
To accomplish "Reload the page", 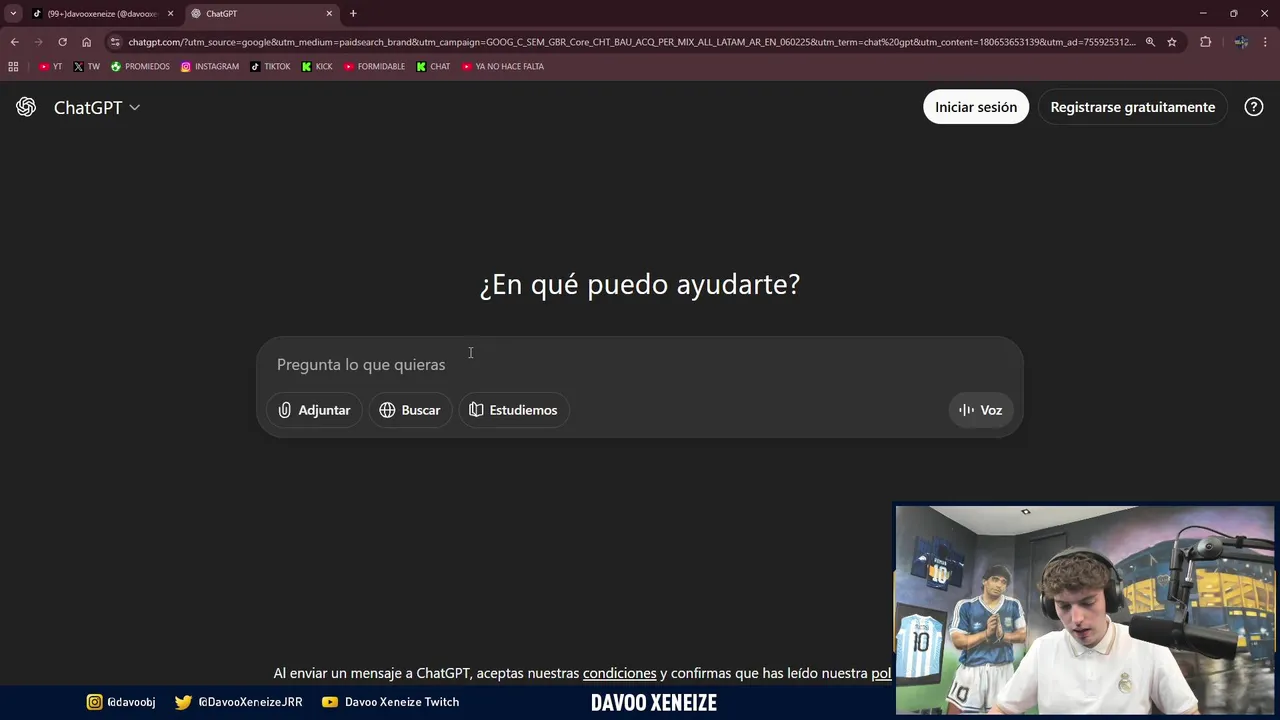I will [62, 42].
